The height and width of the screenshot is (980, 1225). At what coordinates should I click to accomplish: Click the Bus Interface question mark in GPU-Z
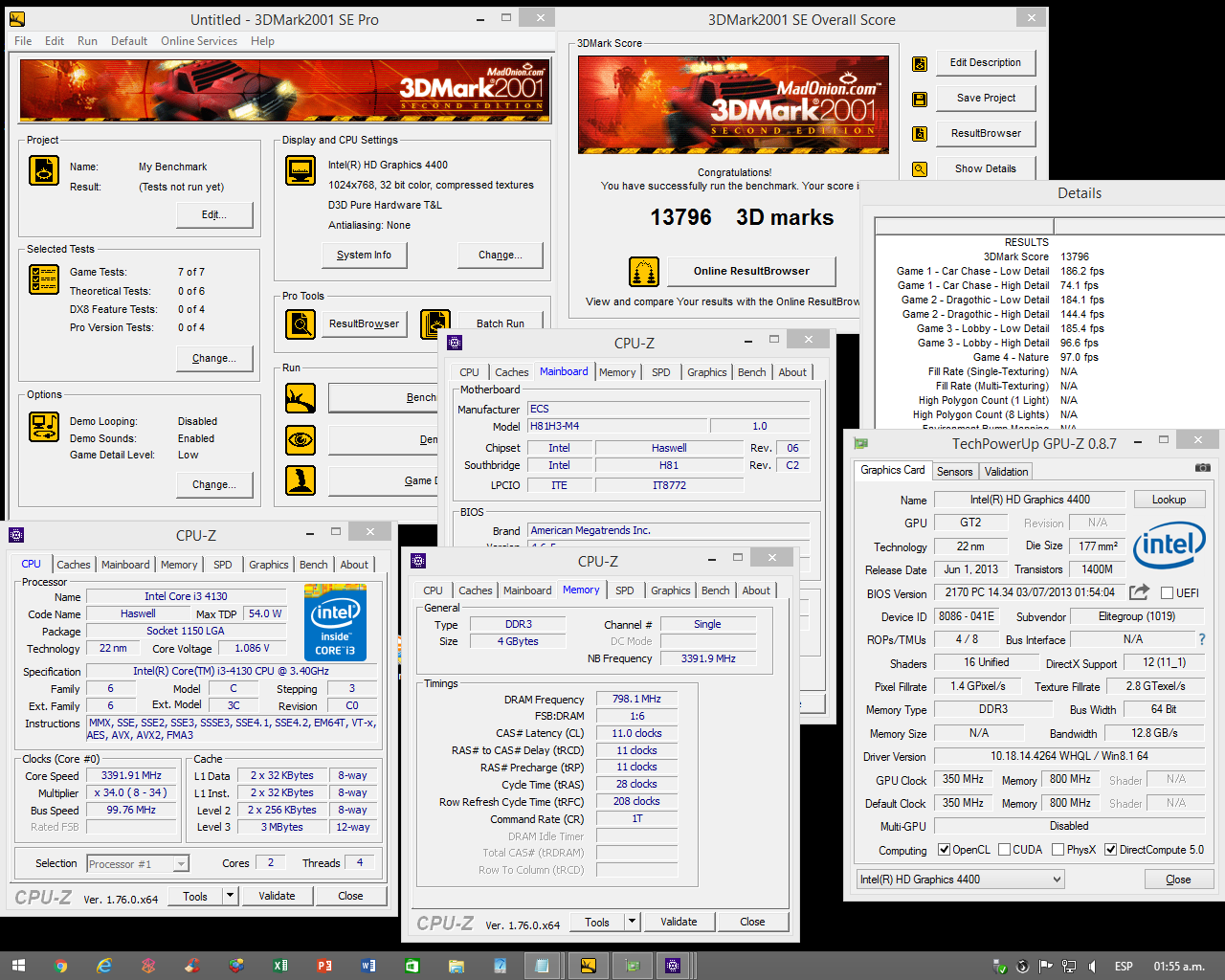[1202, 639]
